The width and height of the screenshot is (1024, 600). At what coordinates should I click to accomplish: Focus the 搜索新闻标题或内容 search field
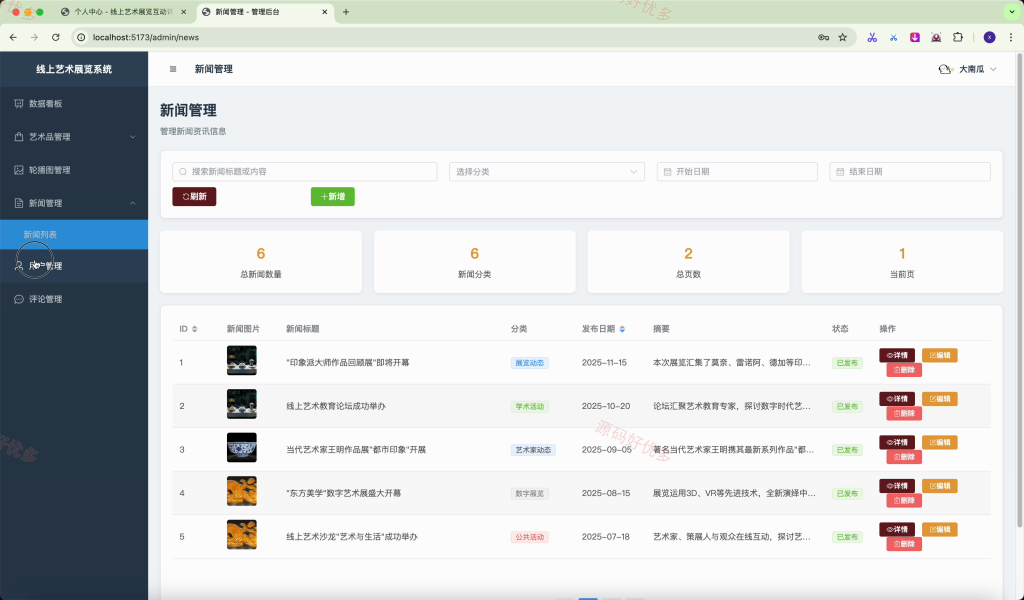(304, 172)
